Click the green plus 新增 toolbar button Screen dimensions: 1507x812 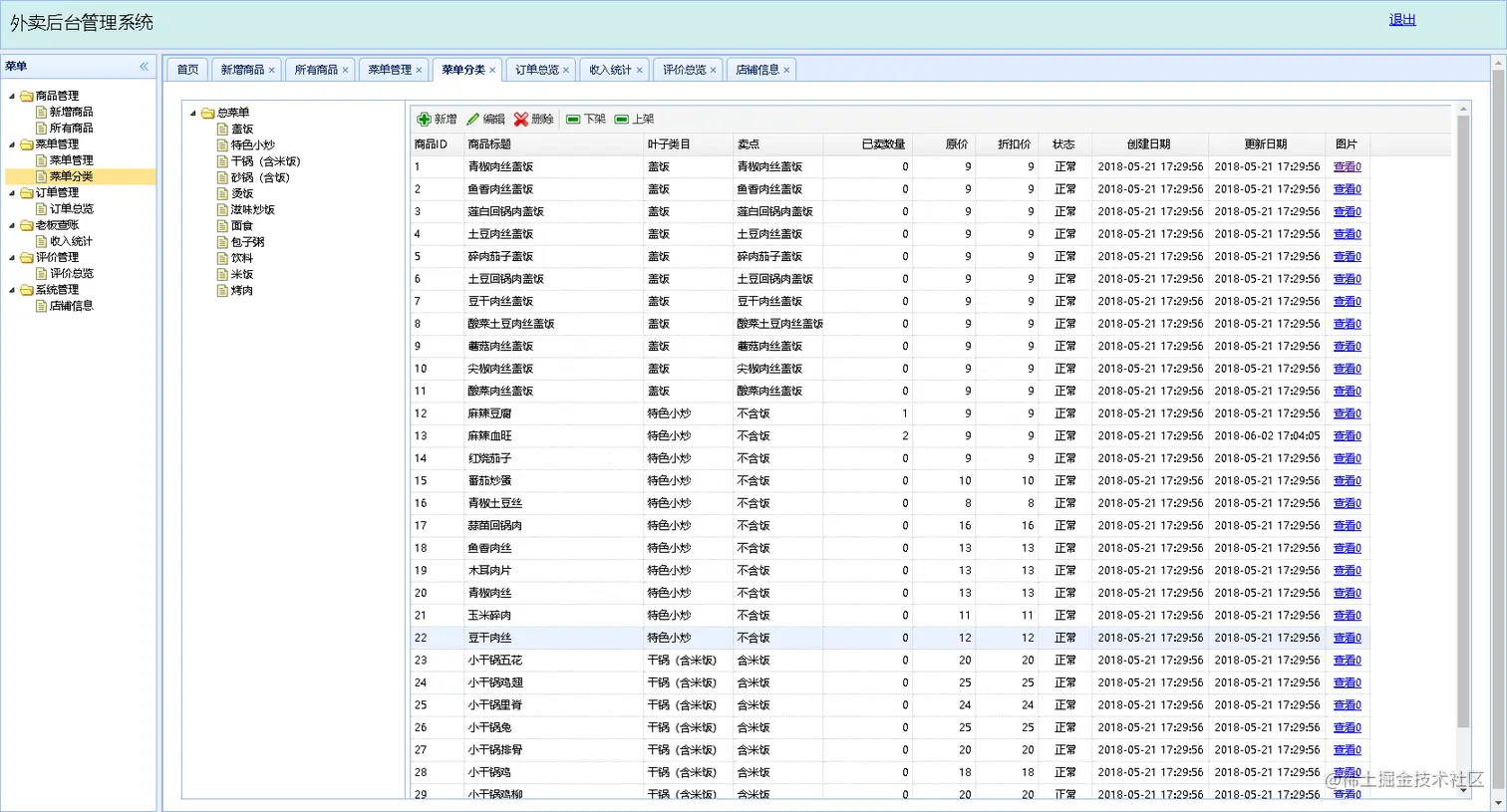[x=437, y=119]
